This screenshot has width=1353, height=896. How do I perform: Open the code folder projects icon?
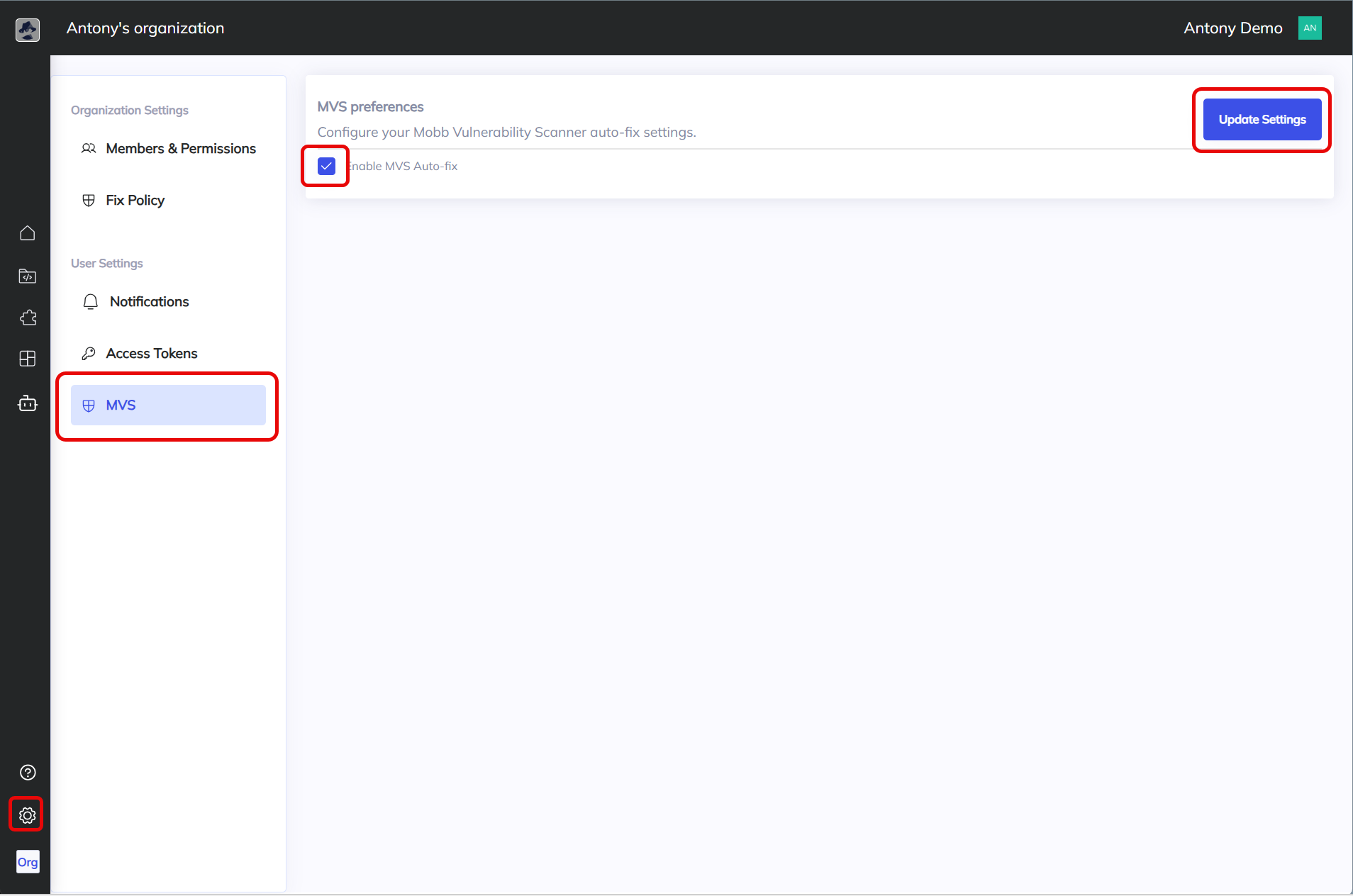click(28, 276)
